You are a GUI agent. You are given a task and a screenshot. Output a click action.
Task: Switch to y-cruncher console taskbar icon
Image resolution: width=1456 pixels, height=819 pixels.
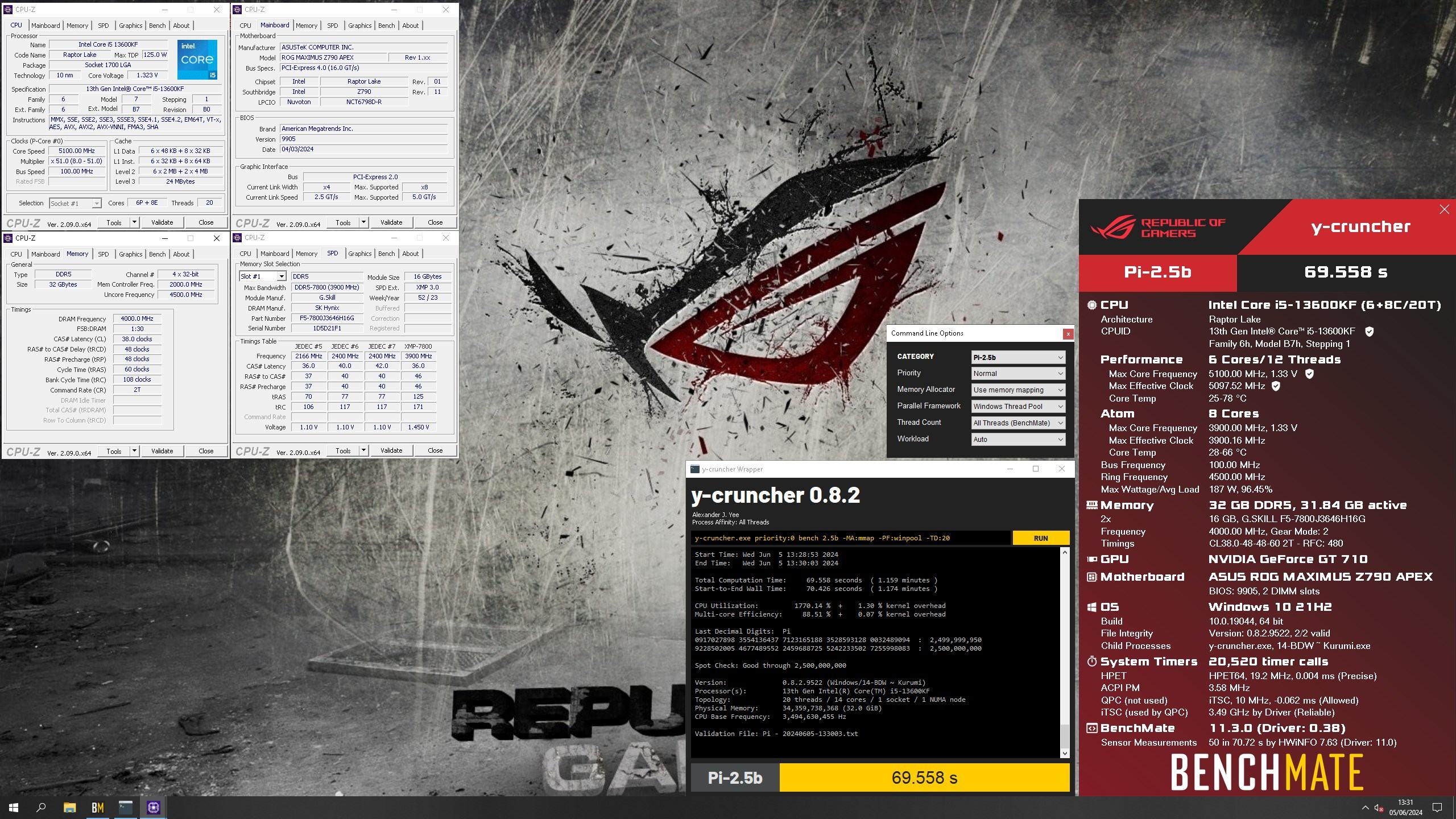(125, 808)
